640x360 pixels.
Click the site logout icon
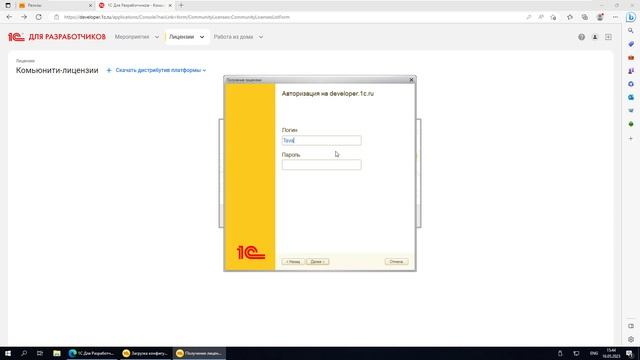(x=609, y=37)
